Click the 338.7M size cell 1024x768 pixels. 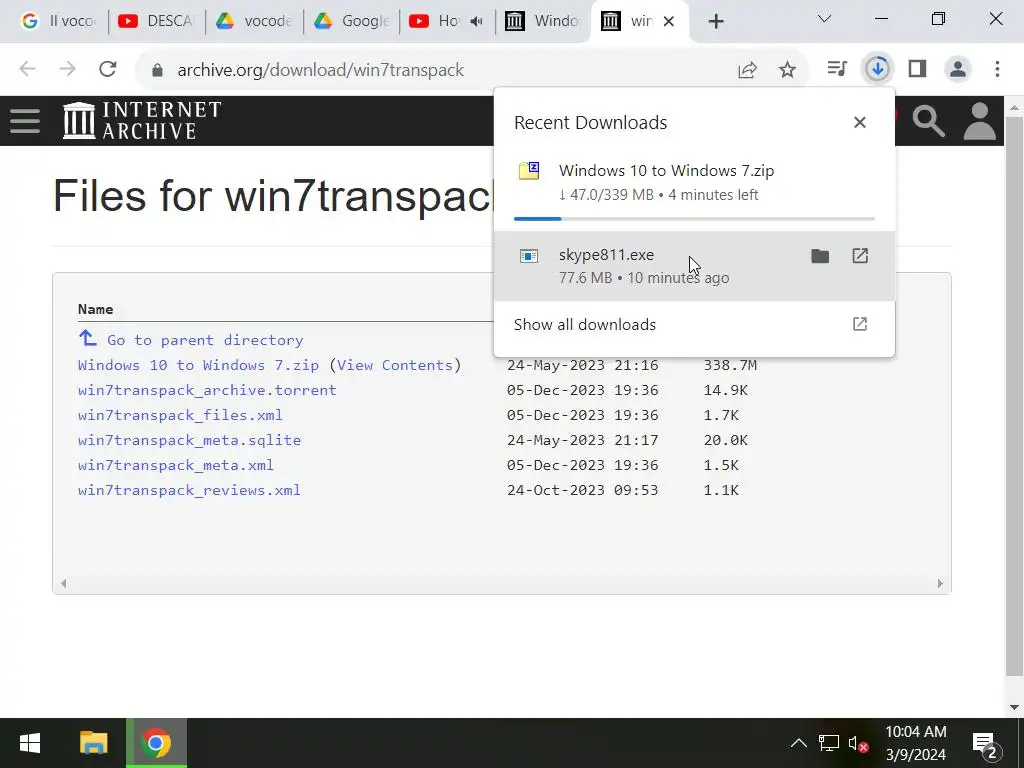tap(730, 365)
